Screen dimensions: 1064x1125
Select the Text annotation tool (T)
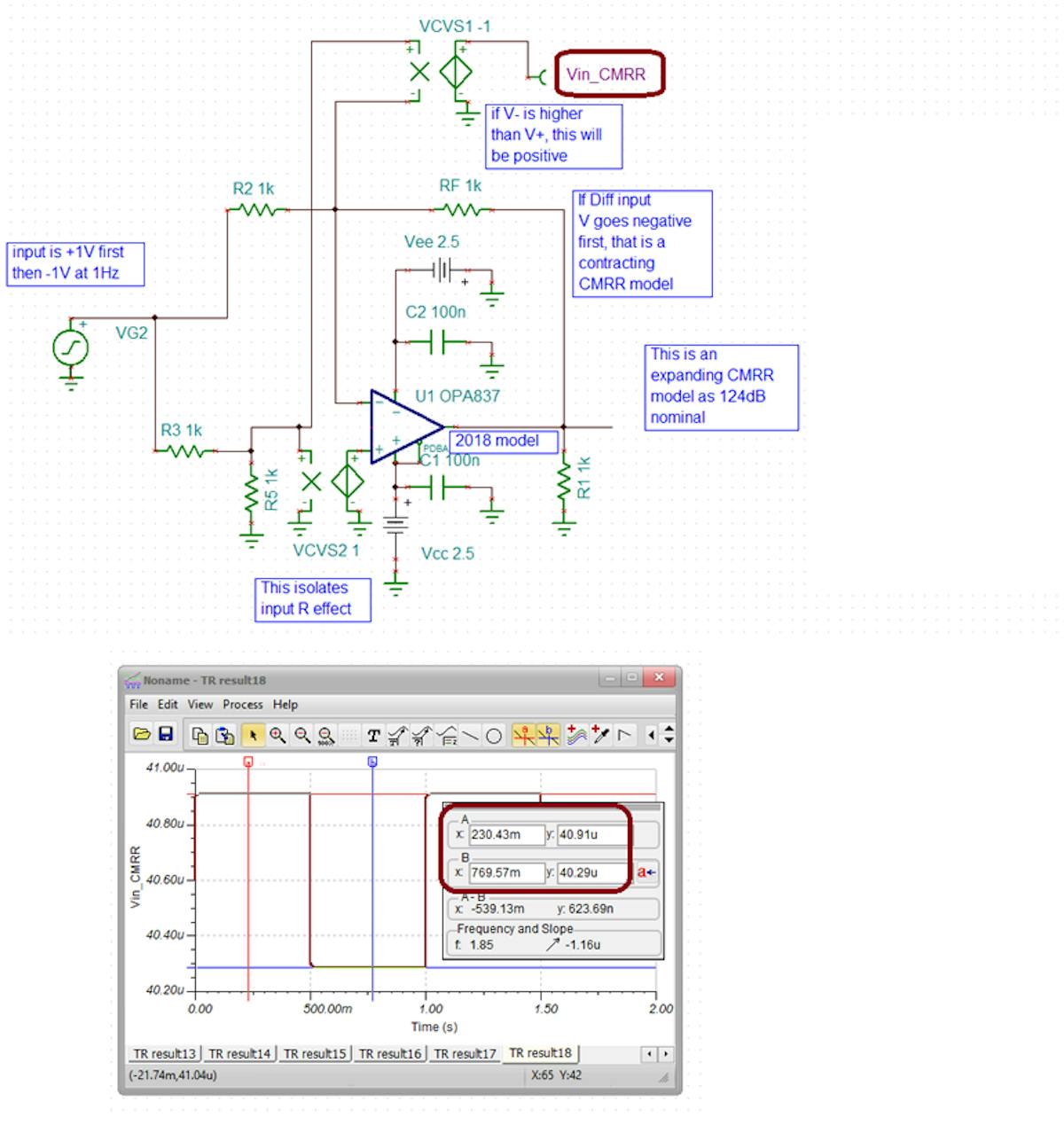coord(373,736)
